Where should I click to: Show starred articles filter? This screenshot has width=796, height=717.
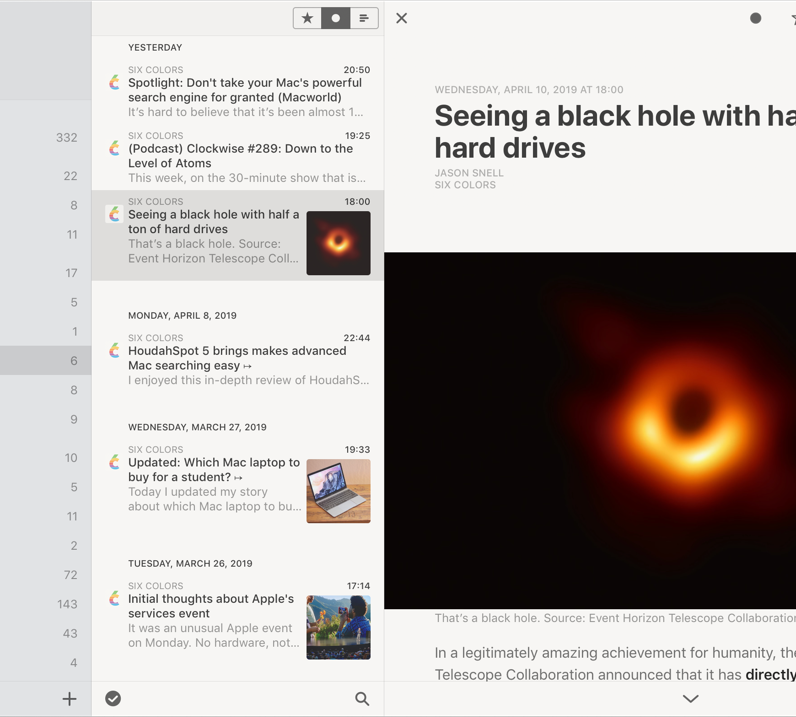pos(307,18)
